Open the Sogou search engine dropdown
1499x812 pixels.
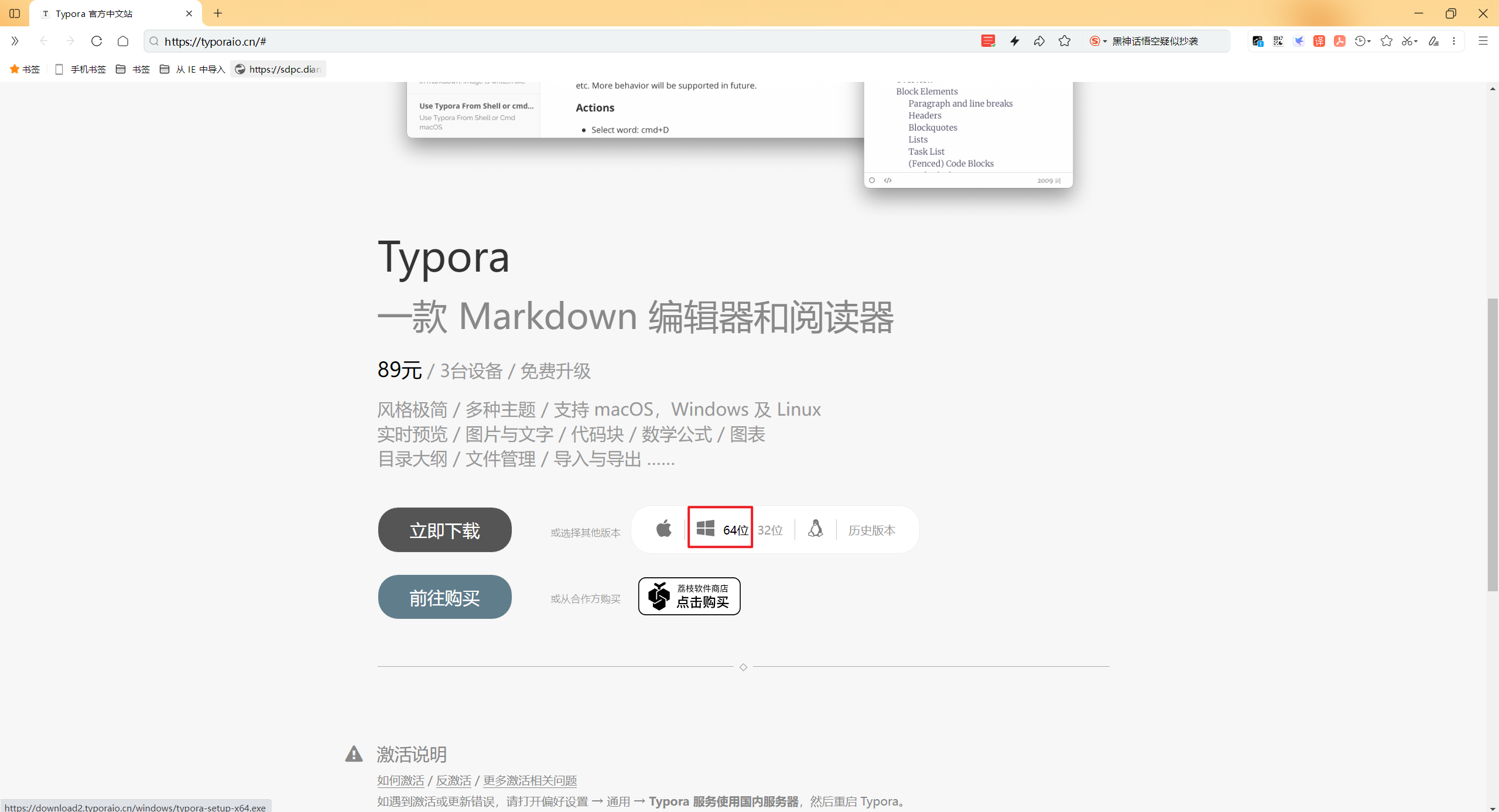click(x=1098, y=41)
